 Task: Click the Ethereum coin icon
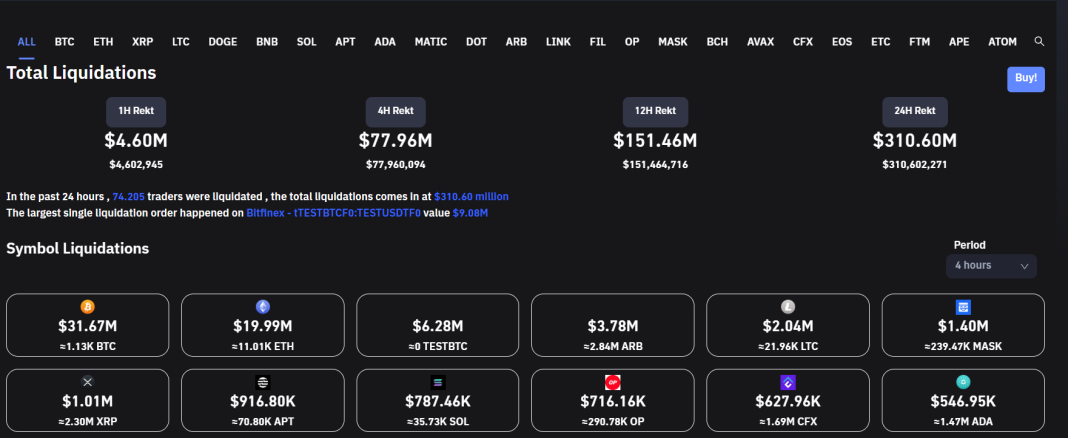(x=263, y=306)
